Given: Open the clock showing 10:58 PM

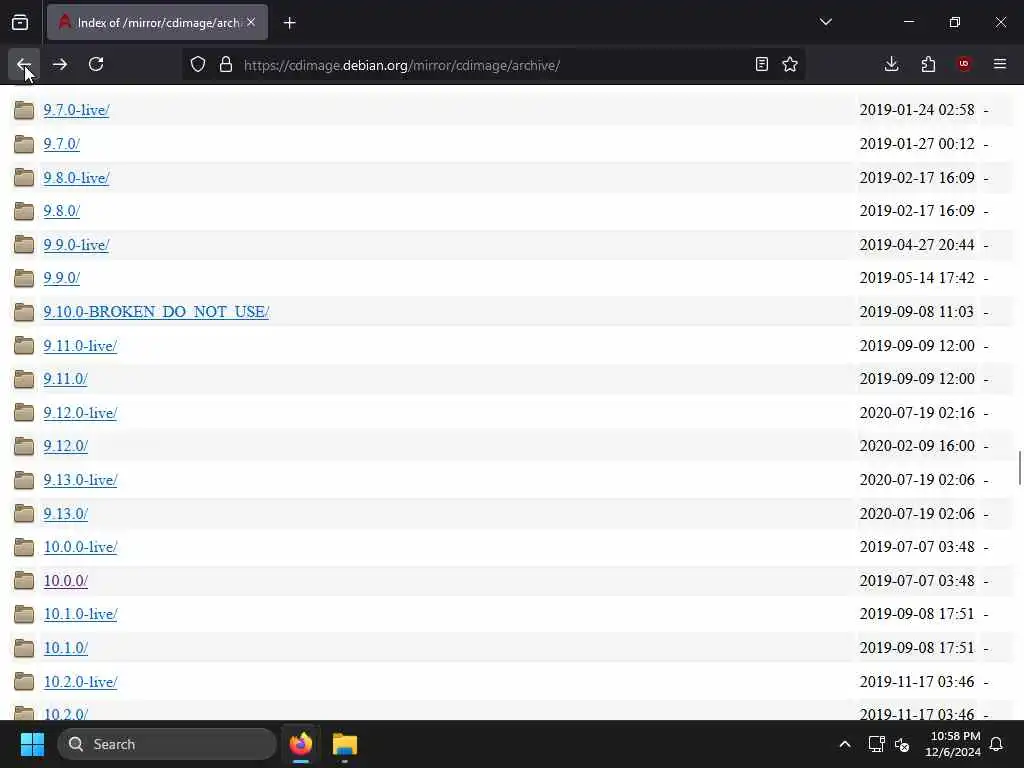Looking at the screenshot, I should (953, 744).
